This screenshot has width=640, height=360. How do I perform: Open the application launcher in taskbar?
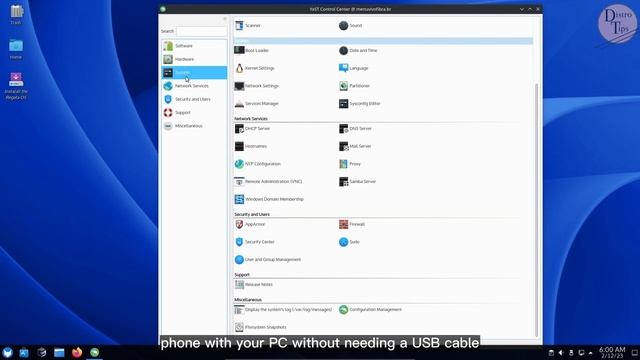tap(7, 352)
